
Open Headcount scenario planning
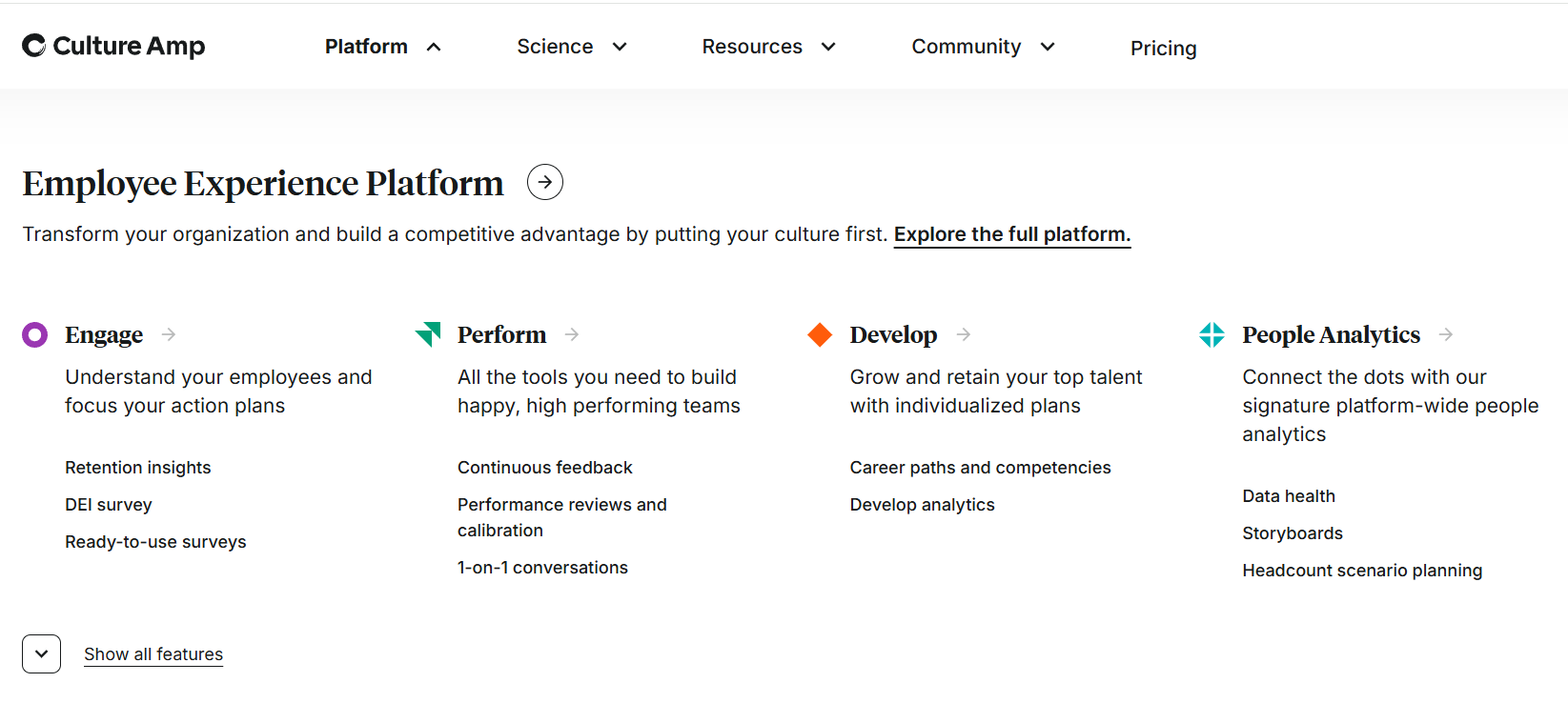click(x=1362, y=571)
